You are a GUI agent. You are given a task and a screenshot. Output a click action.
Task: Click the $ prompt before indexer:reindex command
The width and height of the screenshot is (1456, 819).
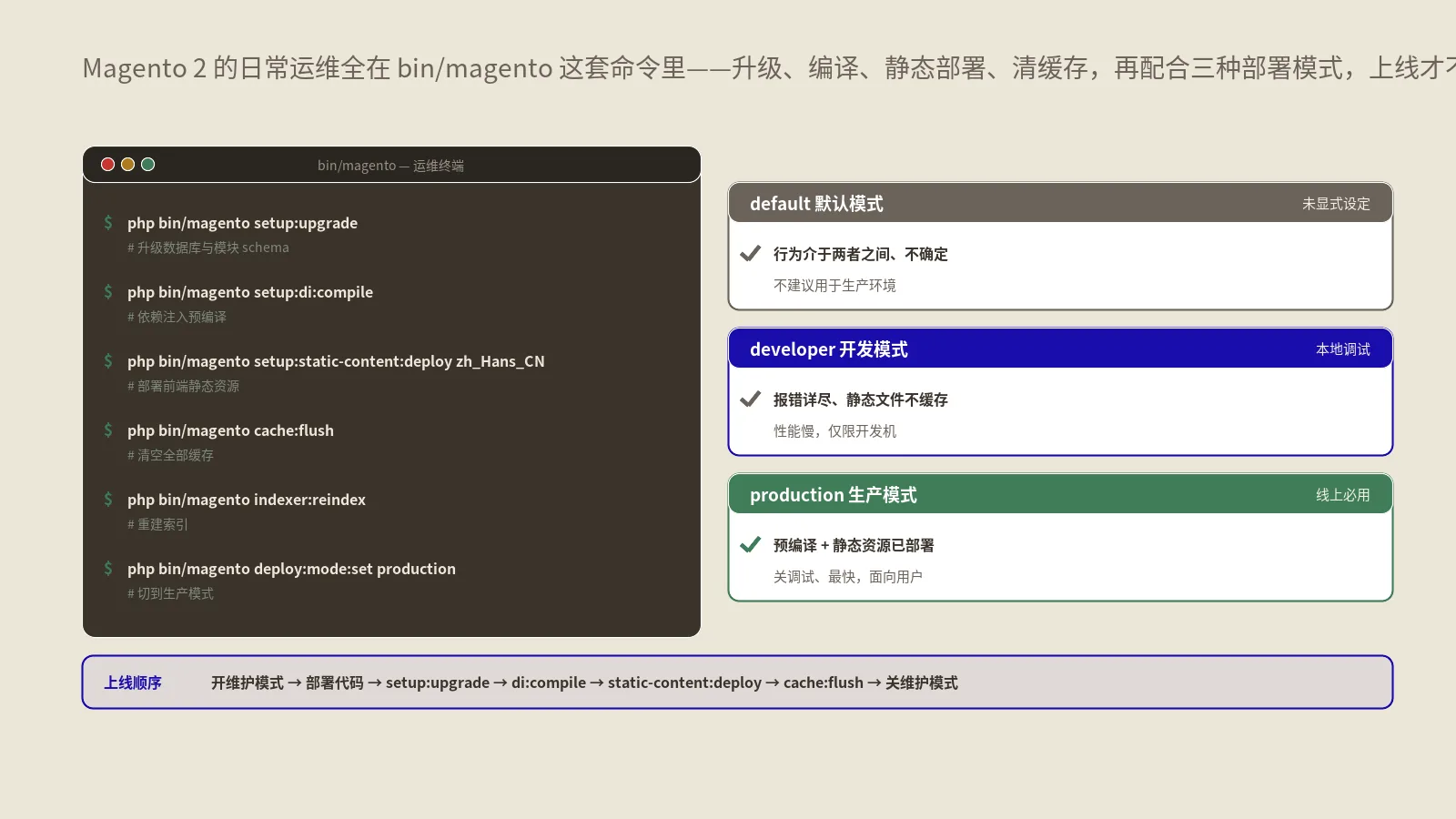tap(108, 500)
